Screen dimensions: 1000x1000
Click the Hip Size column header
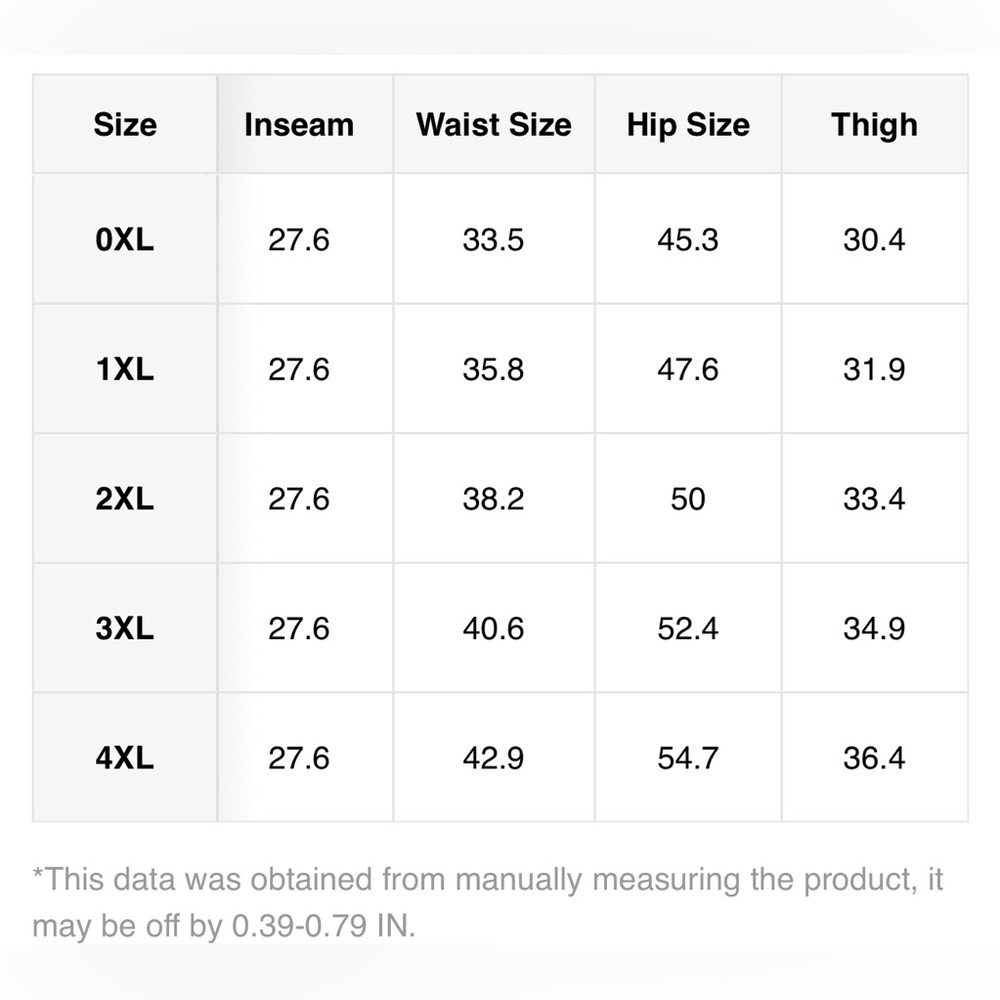pyautogui.click(x=688, y=125)
